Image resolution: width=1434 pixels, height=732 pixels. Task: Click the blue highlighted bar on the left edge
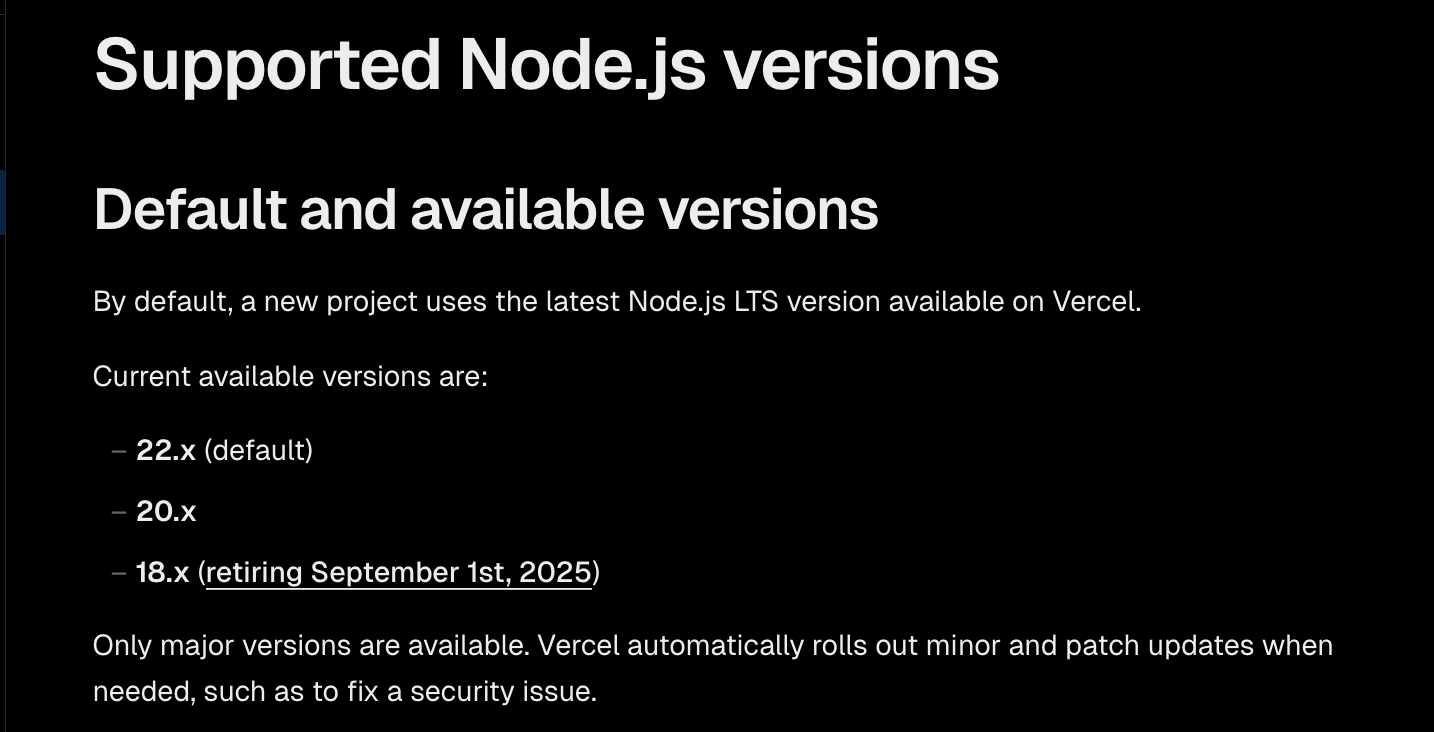tap(3, 202)
